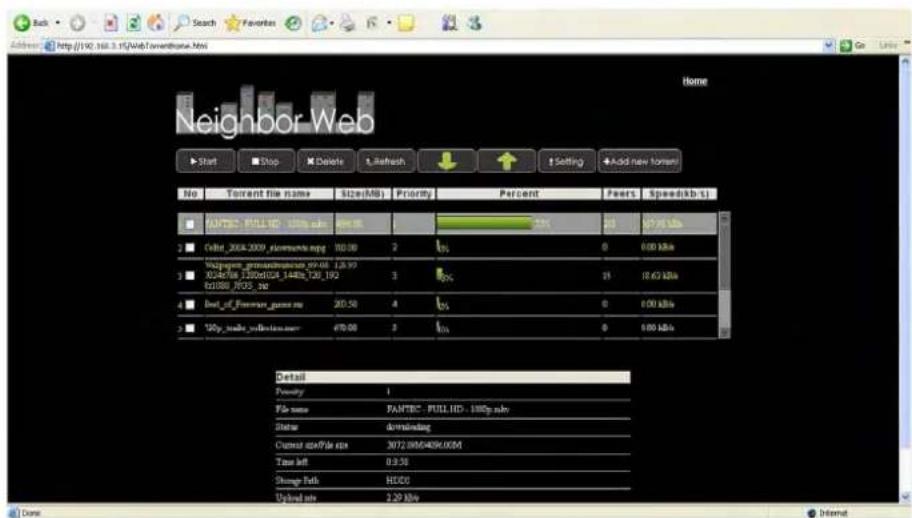
Task: Click the browser Back button
Action: tap(22, 23)
